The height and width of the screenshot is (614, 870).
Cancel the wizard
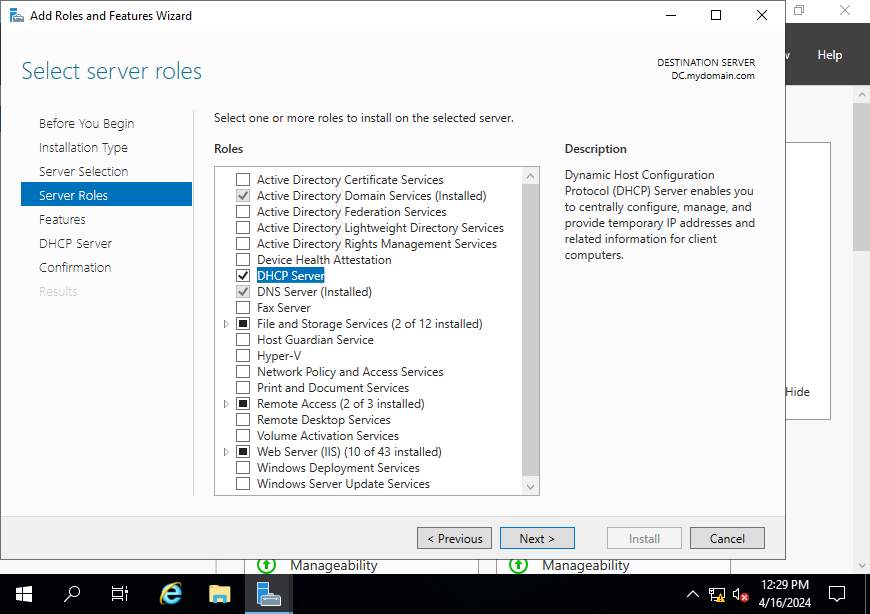727,539
